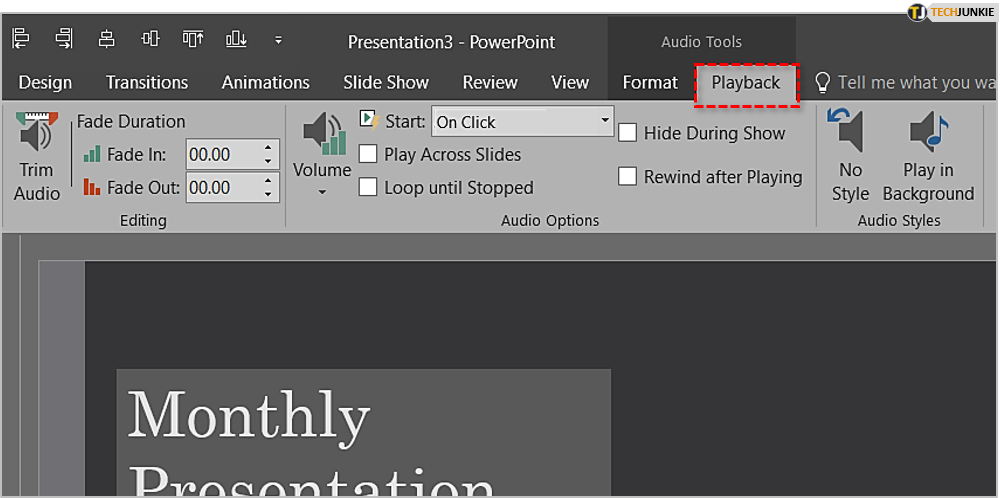Expand the Volume dropdown arrow
The width and height of the screenshot is (1002, 498).
(x=322, y=192)
